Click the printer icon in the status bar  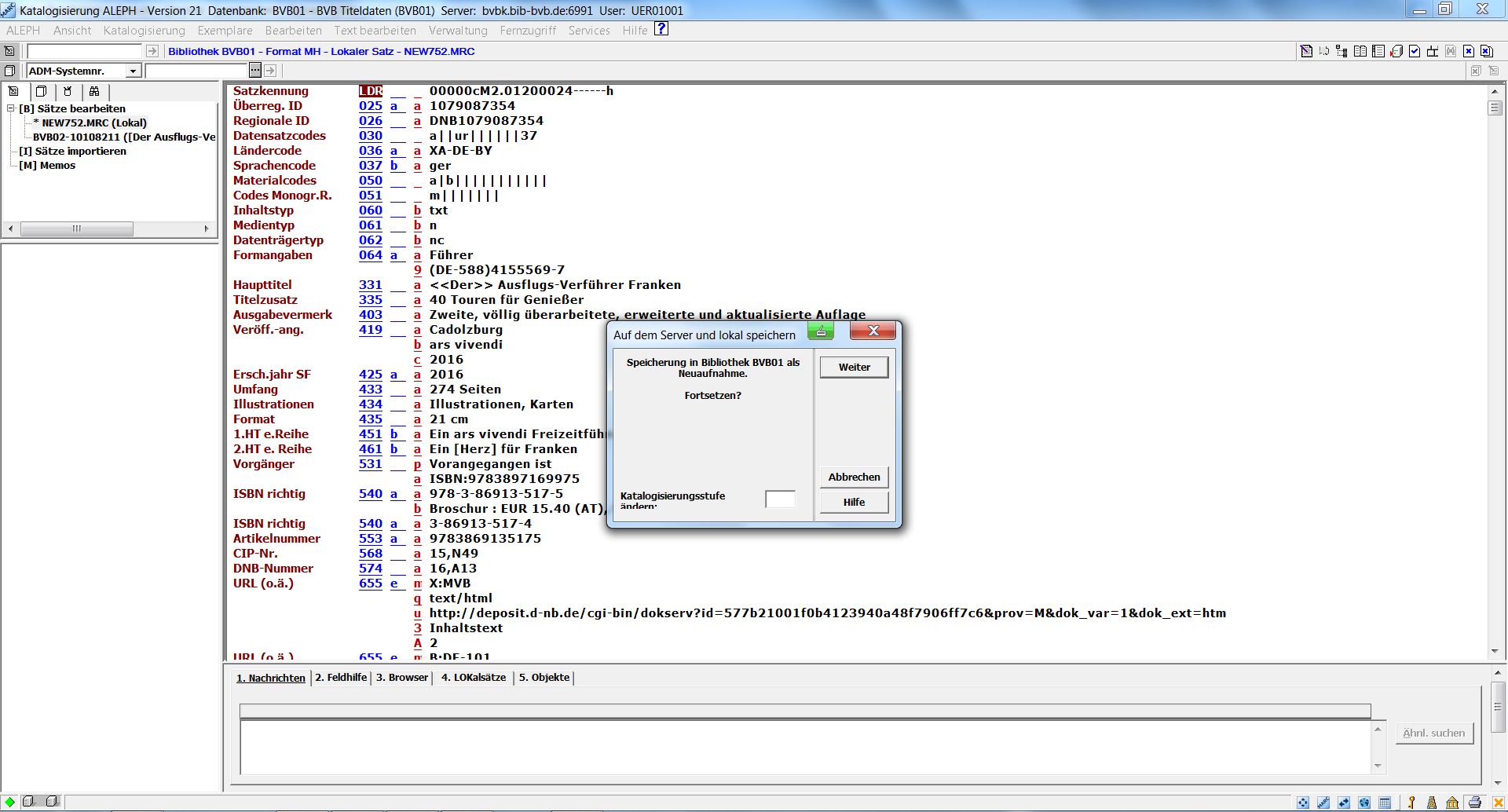1474,802
